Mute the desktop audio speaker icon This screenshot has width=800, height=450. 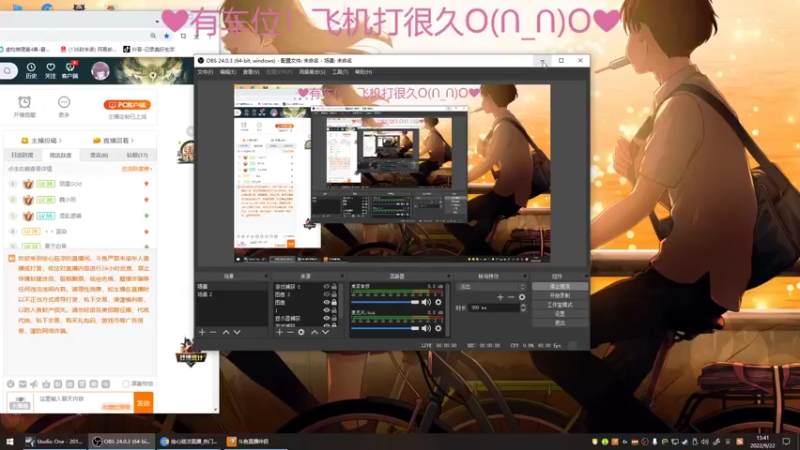[426, 302]
